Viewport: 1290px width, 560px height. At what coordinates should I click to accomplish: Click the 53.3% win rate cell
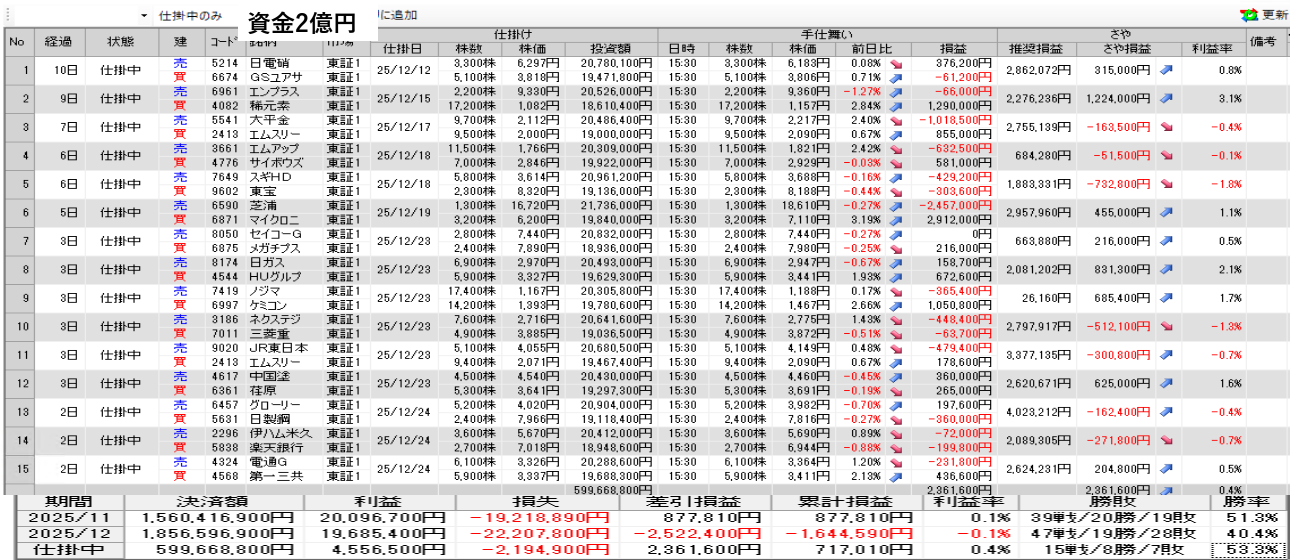tap(1248, 549)
